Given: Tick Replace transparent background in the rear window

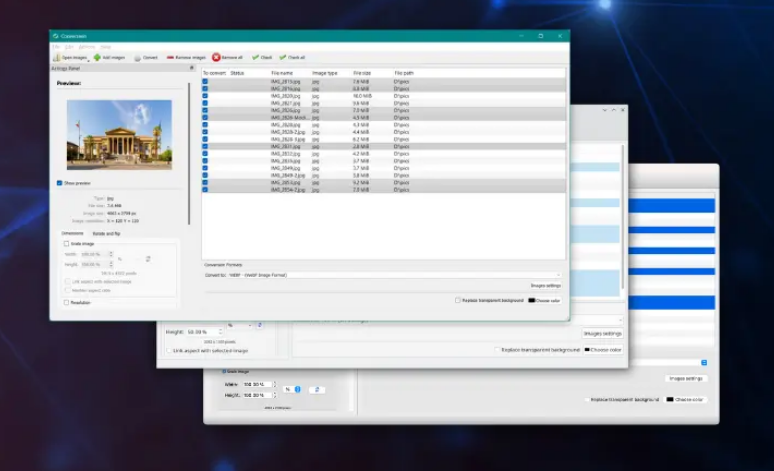Looking at the screenshot, I should click(587, 399).
